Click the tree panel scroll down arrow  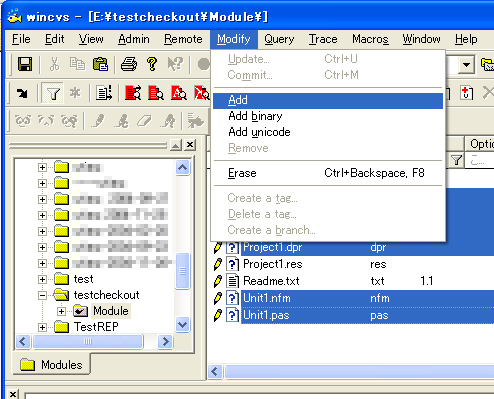[182, 324]
